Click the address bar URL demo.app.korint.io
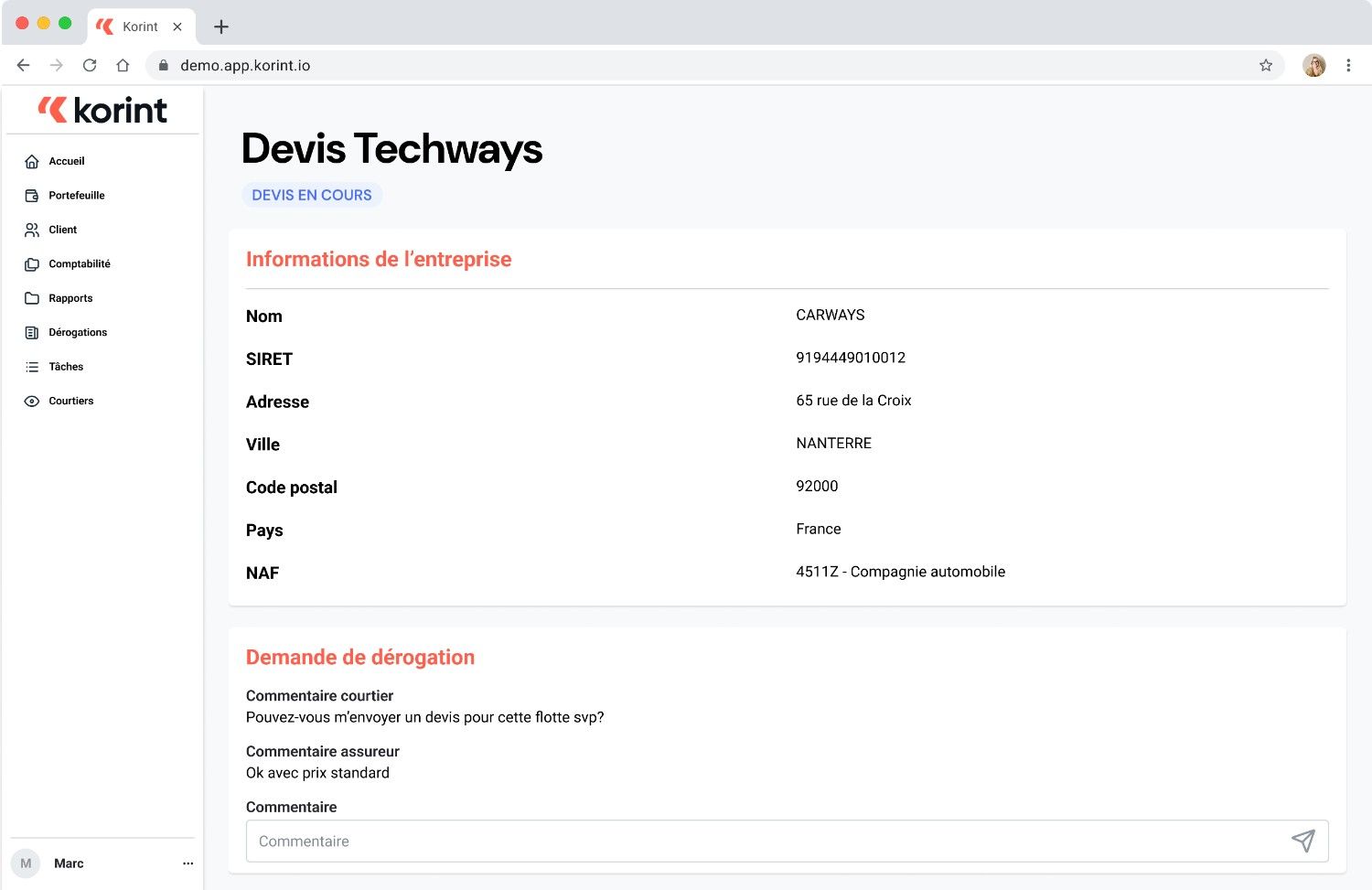Image resolution: width=1372 pixels, height=890 pixels. (x=245, y=65)
